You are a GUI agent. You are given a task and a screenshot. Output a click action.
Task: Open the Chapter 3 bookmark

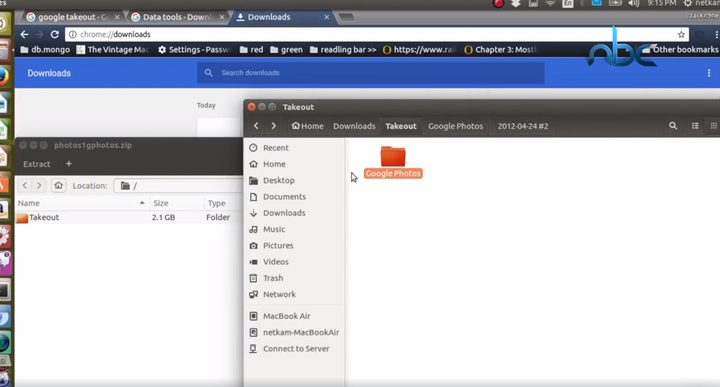coord(501,50)
